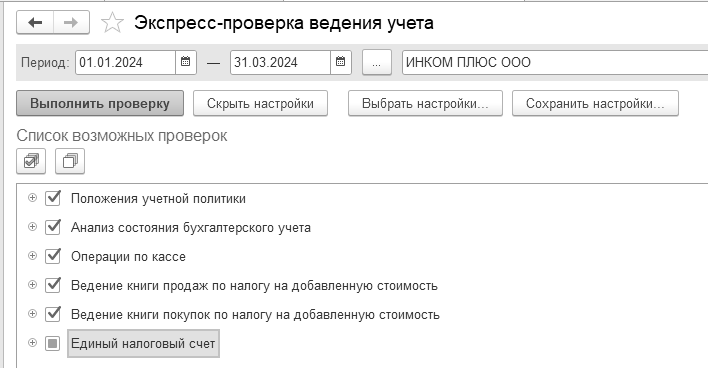Click Выполнить проверку button
This screenshot has height=368, width=708.
tap(100, 103)
